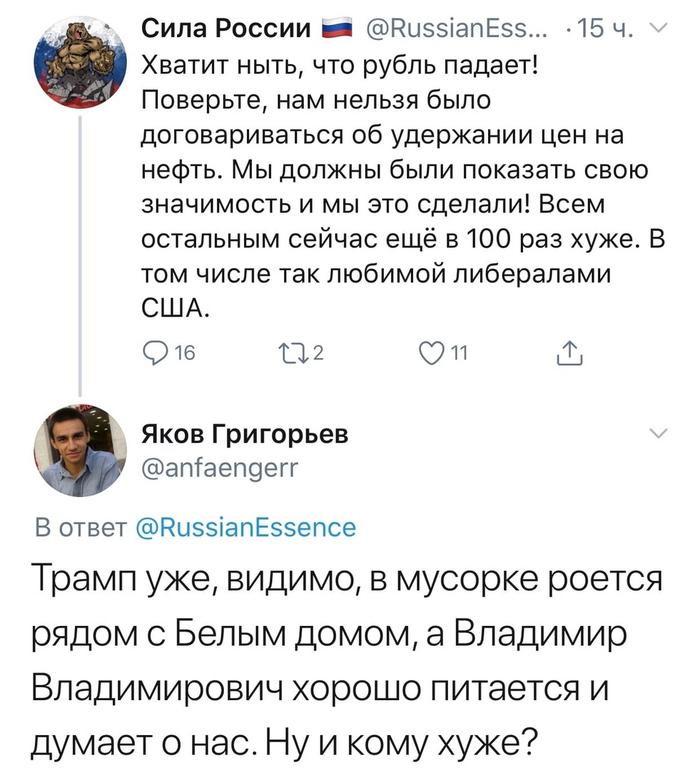Click the retweet count 2
The width and height of the screenshot is (700, 770).
pyautogui.click(x=320, y=351)
